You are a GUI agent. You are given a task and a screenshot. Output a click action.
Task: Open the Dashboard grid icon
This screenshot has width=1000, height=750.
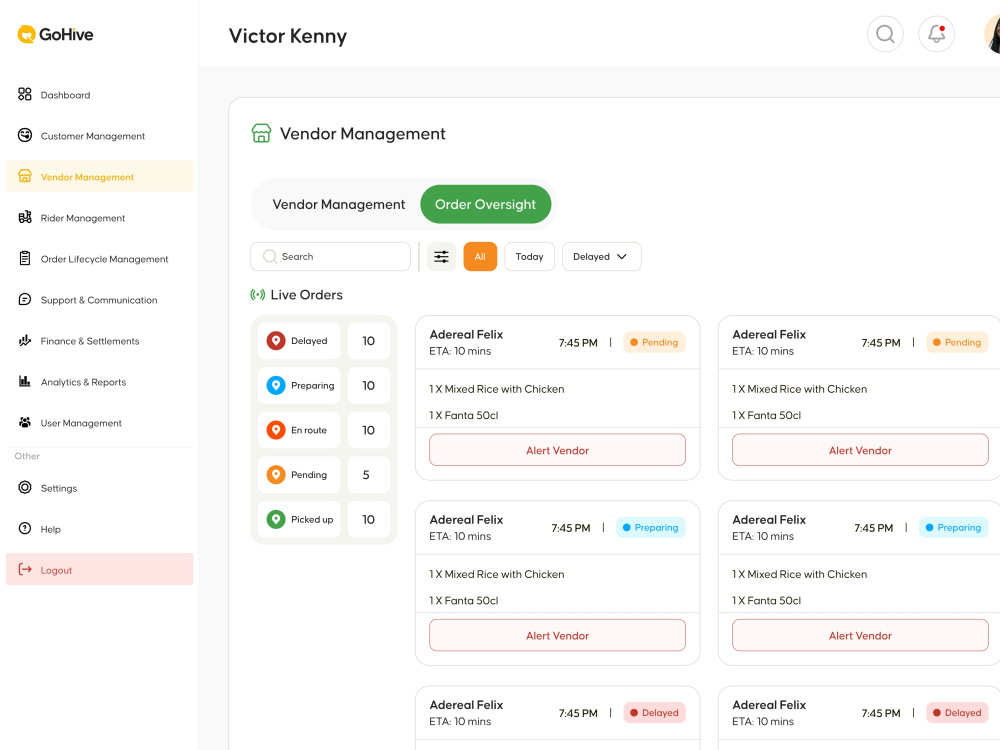click(x=25, y=94)
